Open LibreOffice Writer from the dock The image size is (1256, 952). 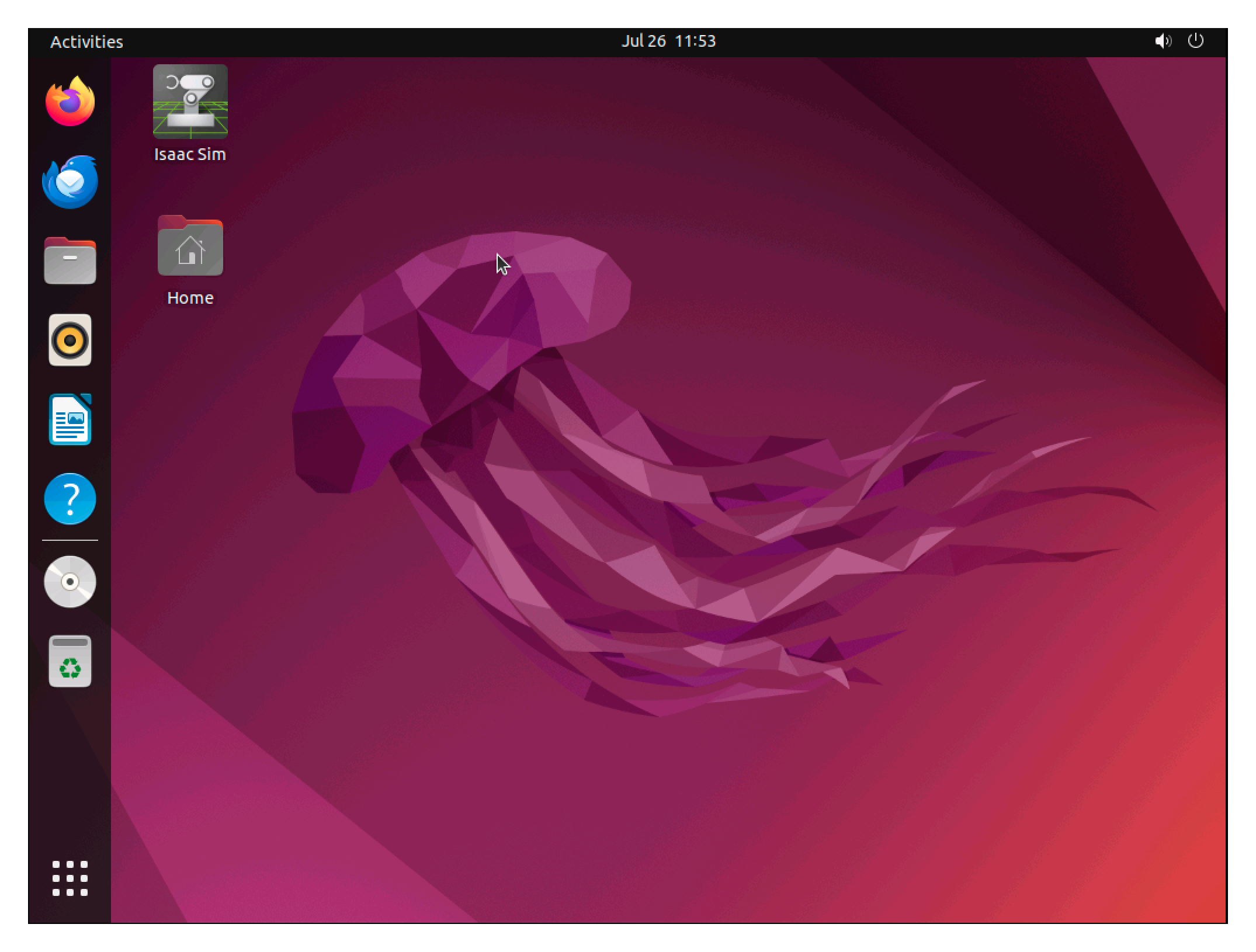pyautogui.click(x=70, y=419)
